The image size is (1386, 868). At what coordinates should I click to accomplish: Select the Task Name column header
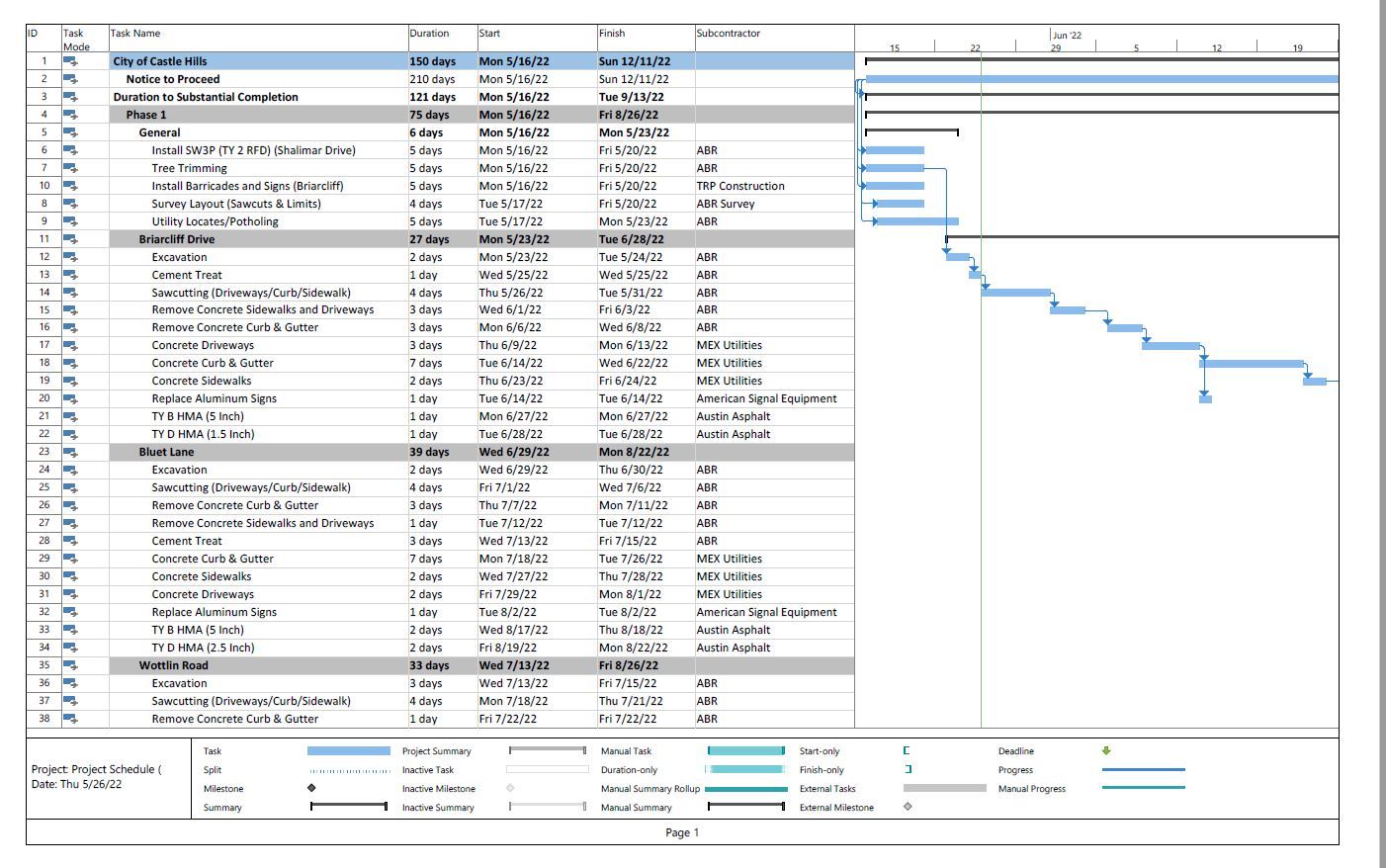[135, 34]
